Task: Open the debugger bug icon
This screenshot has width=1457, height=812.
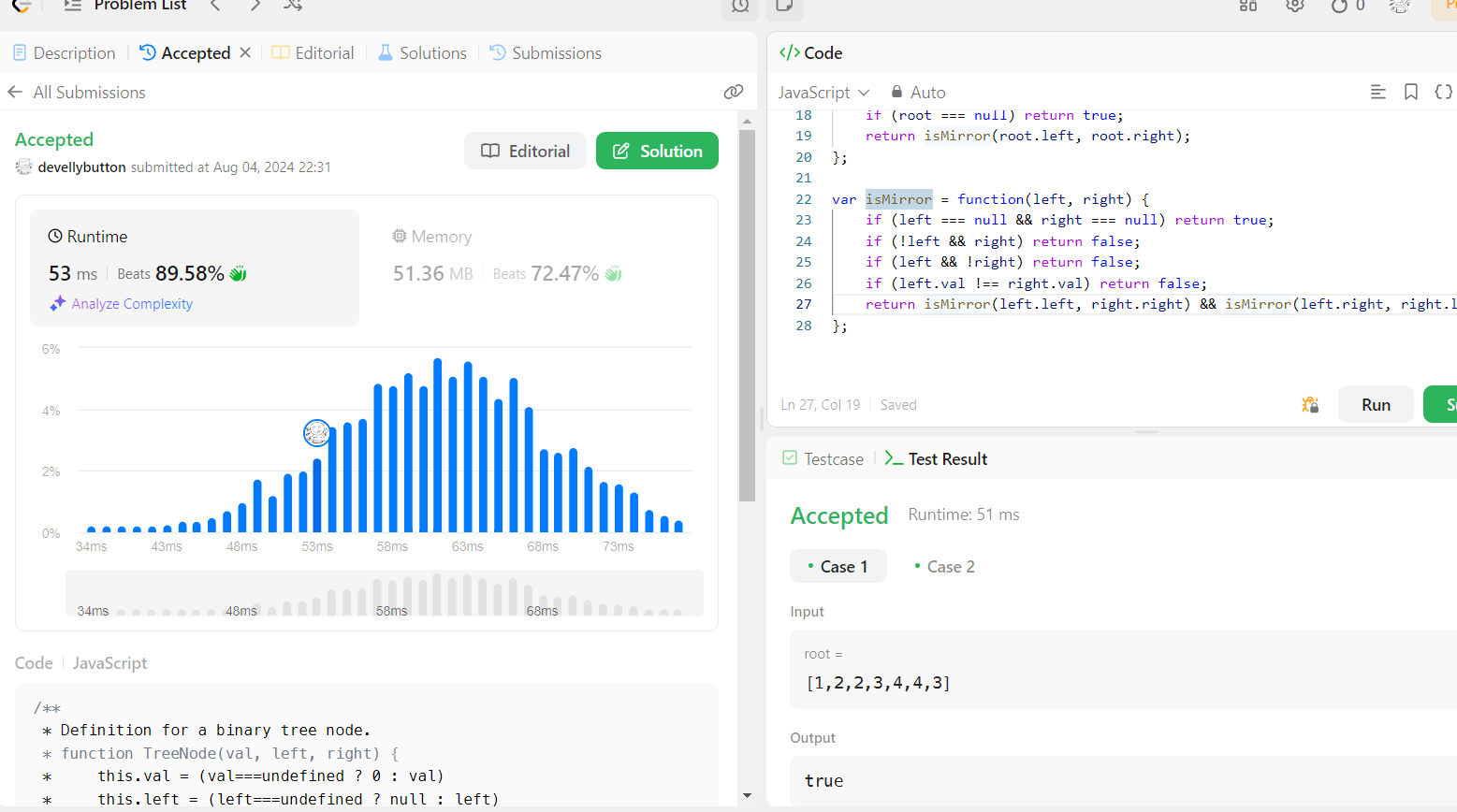Action: (x=1310, y=404)
